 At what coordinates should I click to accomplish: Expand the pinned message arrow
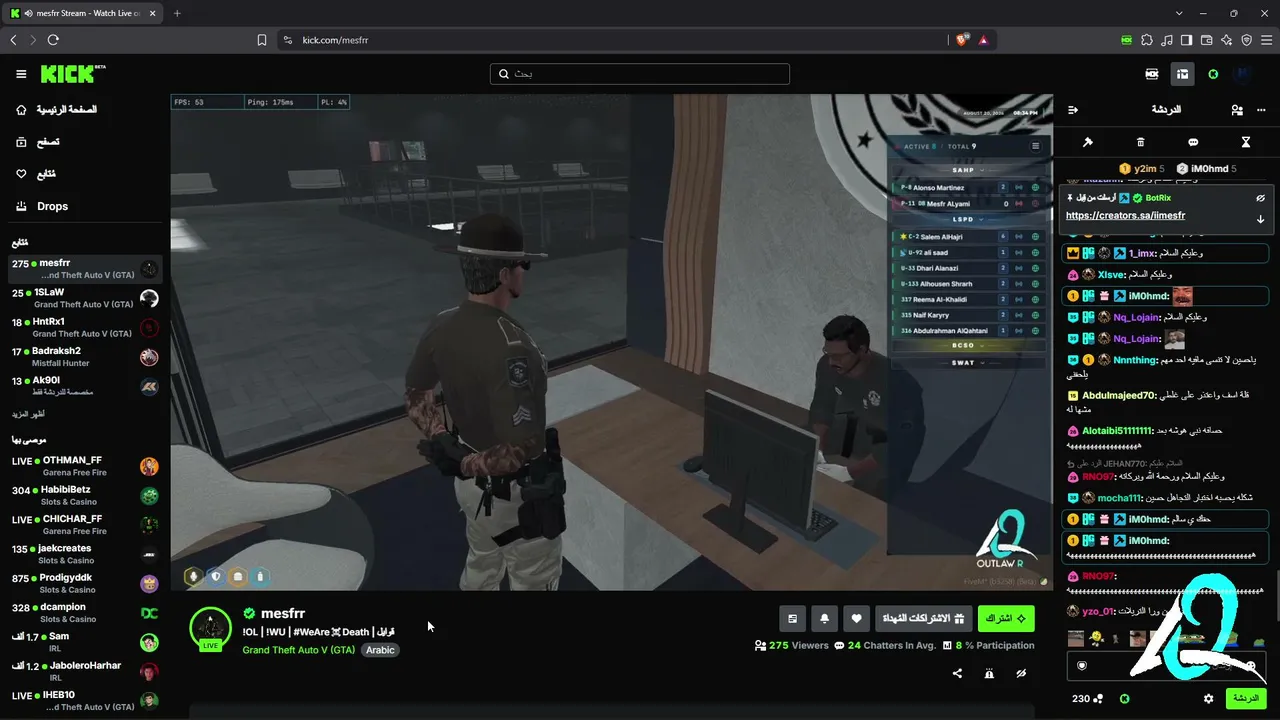coord(1260,218)
